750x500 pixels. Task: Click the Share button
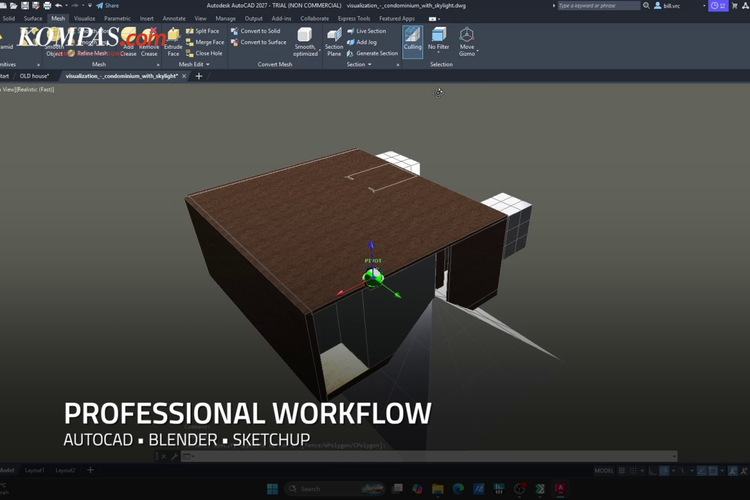108,6
